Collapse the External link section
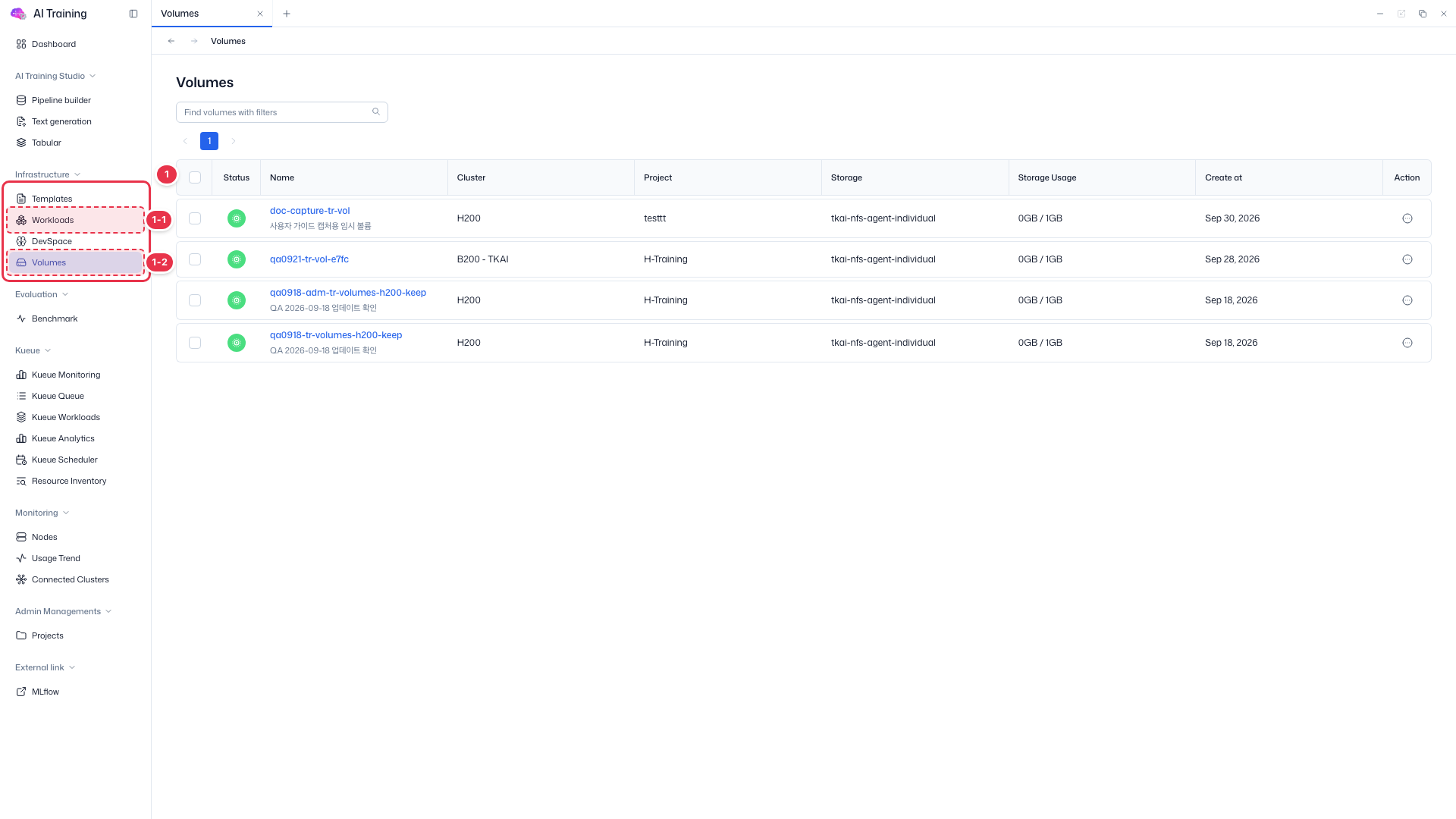 pos(45,667)
